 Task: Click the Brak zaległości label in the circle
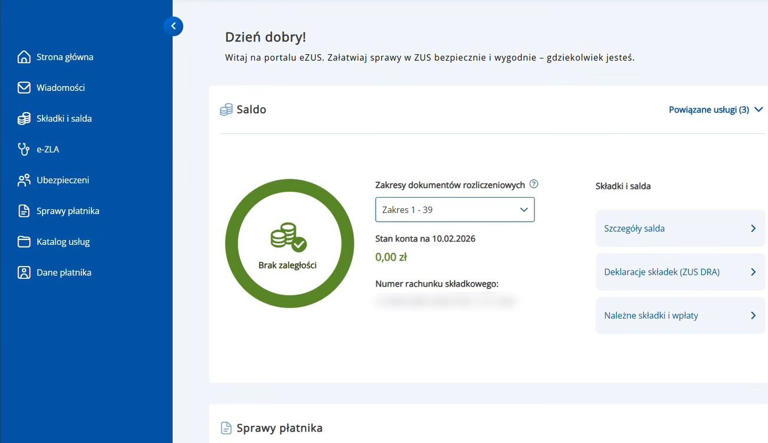[x=288, y=265]
